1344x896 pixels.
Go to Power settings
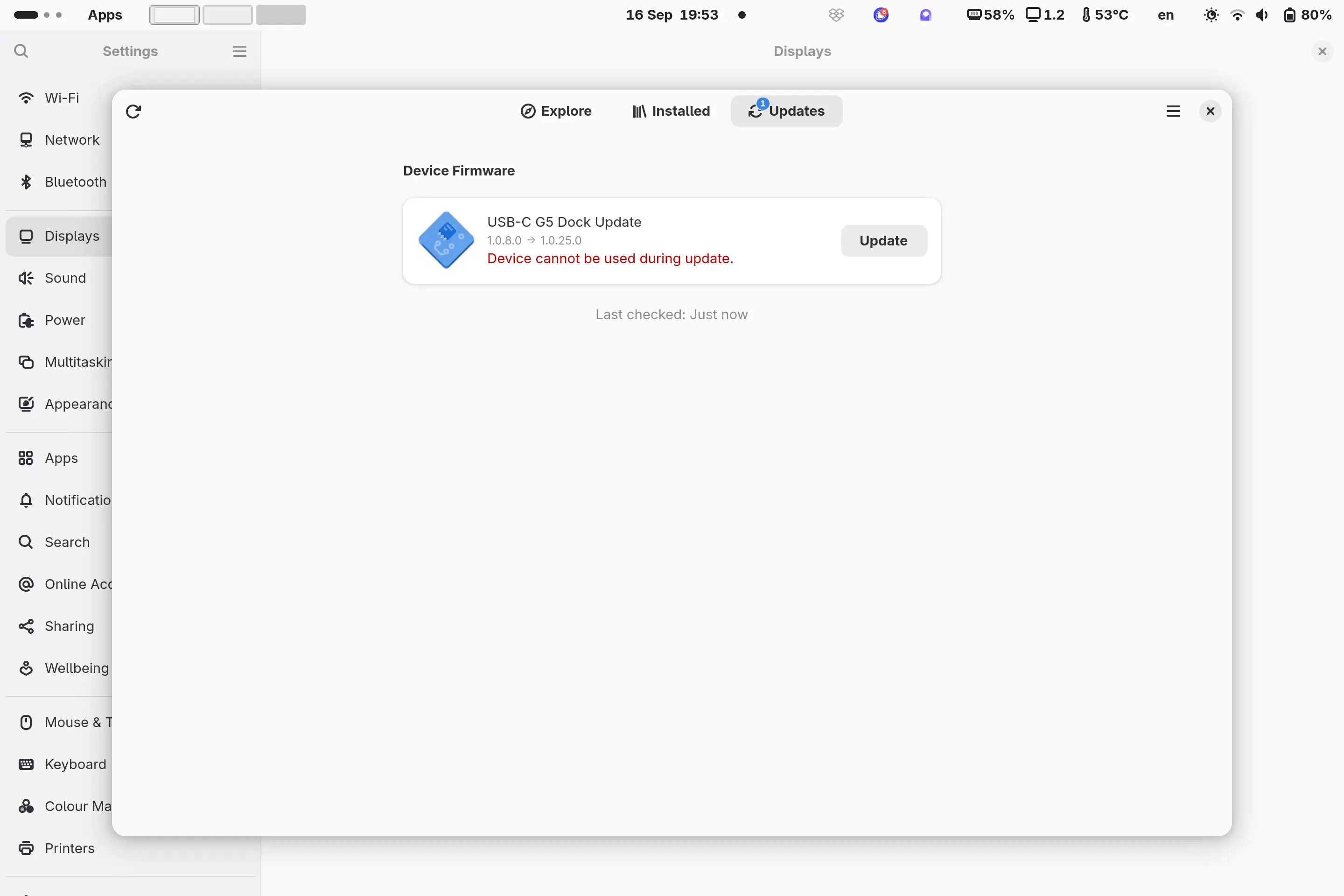tap(64, 320)
